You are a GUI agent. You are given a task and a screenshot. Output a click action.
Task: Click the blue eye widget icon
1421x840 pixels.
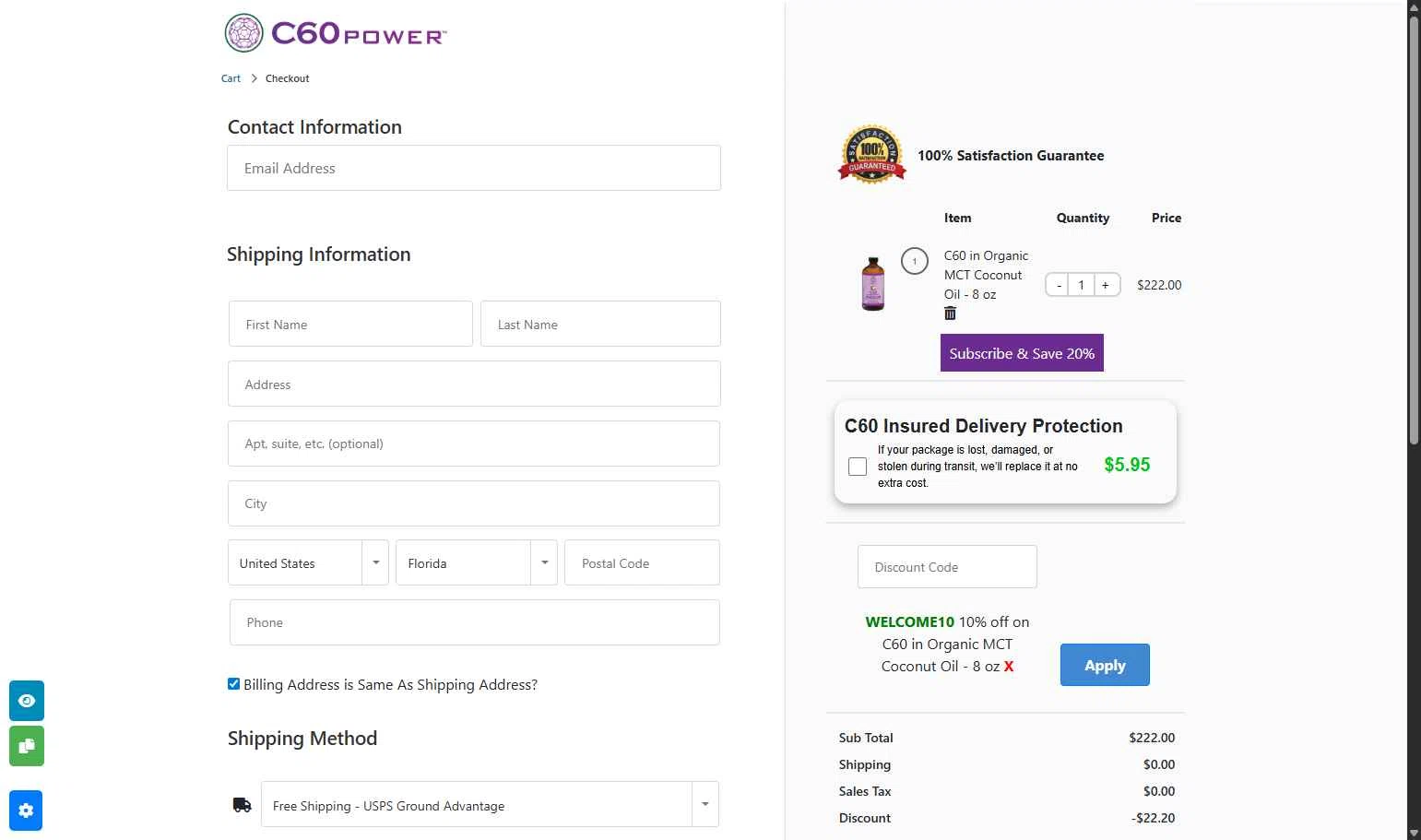pos(27,701)
